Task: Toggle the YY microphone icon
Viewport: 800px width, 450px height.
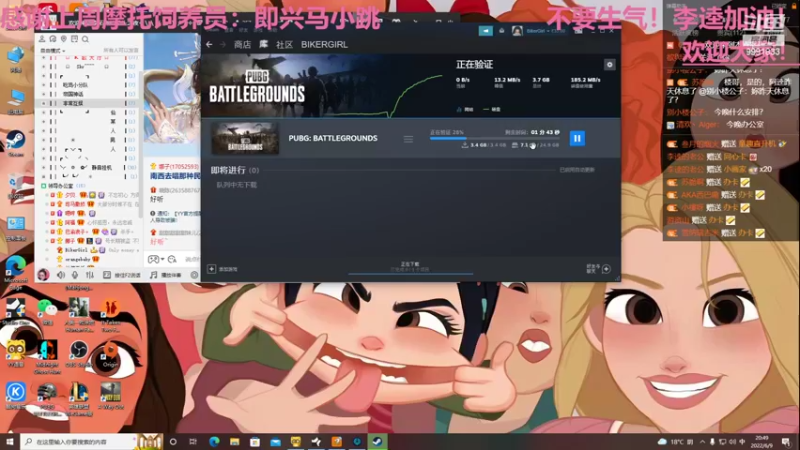Action: tap(75, 275)
